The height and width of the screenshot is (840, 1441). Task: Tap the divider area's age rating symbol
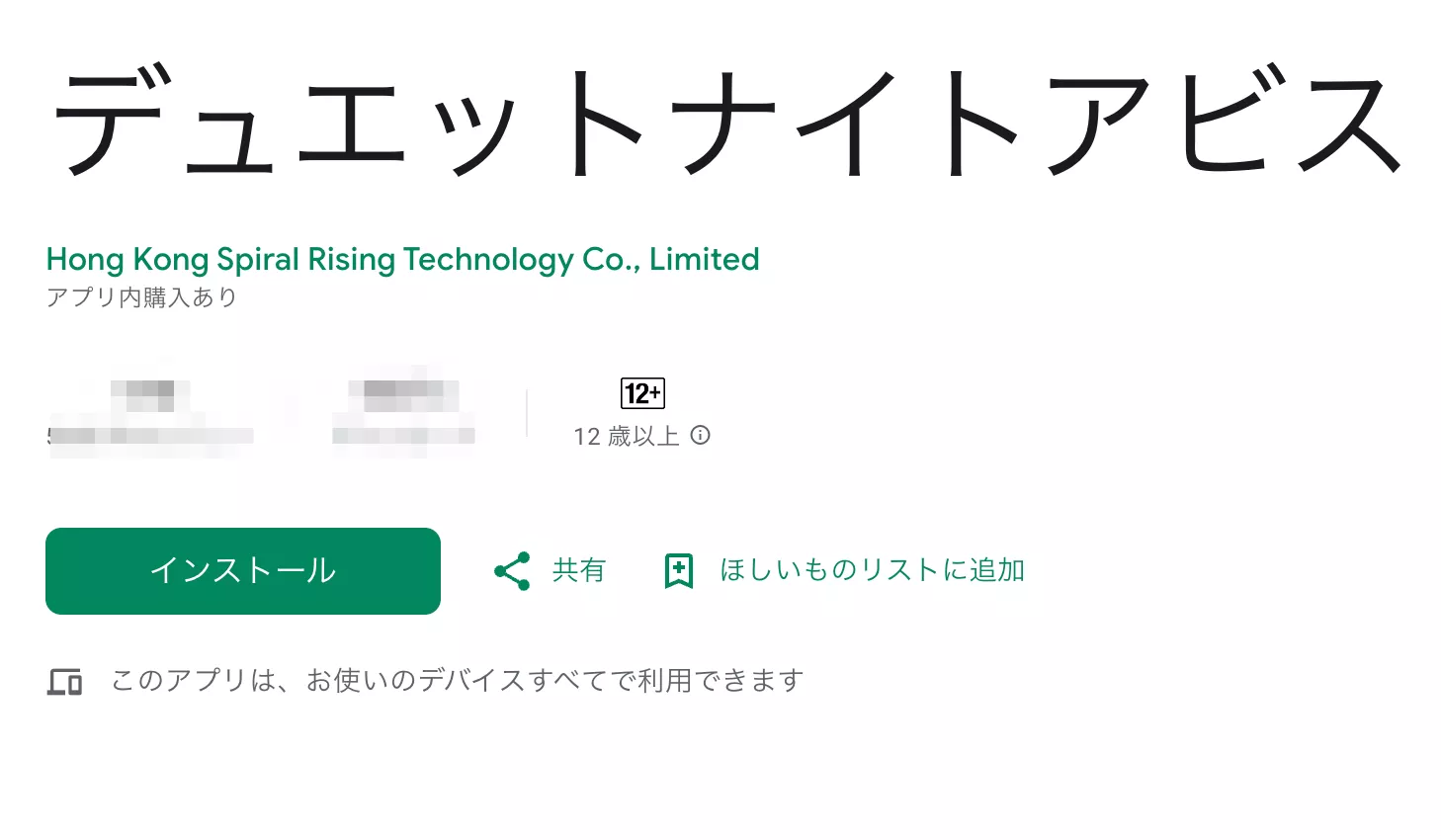pyautogui.click(x=643, y=393)
